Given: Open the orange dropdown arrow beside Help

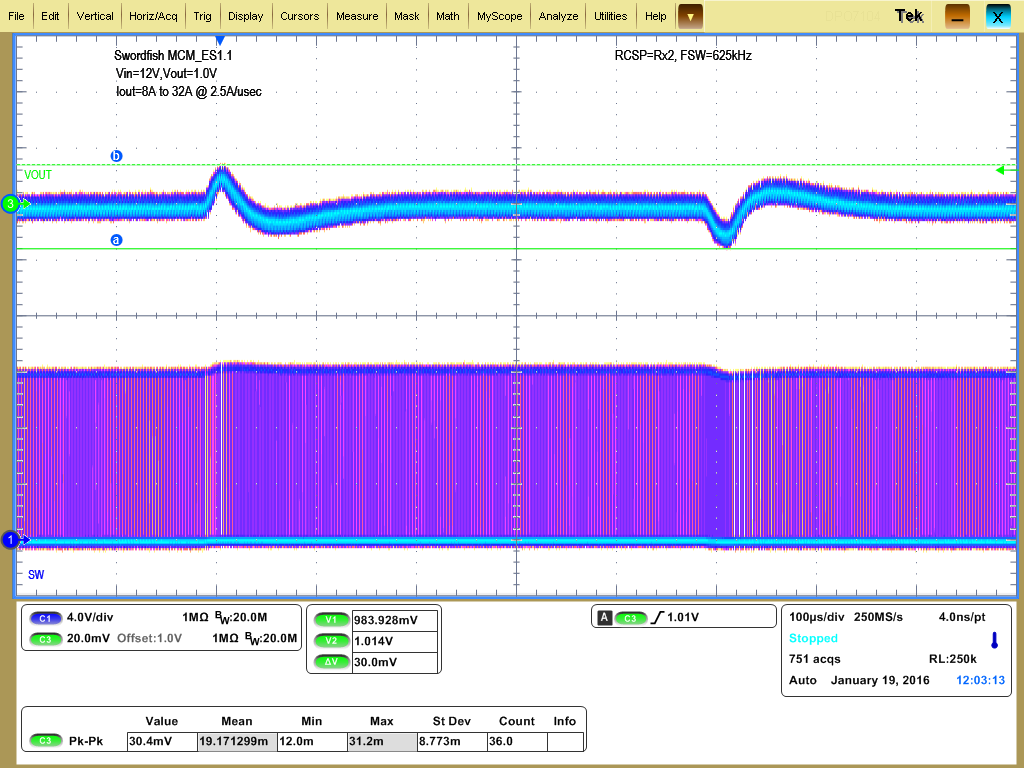Looking at the screenshot, I should [x=688, y=16].
